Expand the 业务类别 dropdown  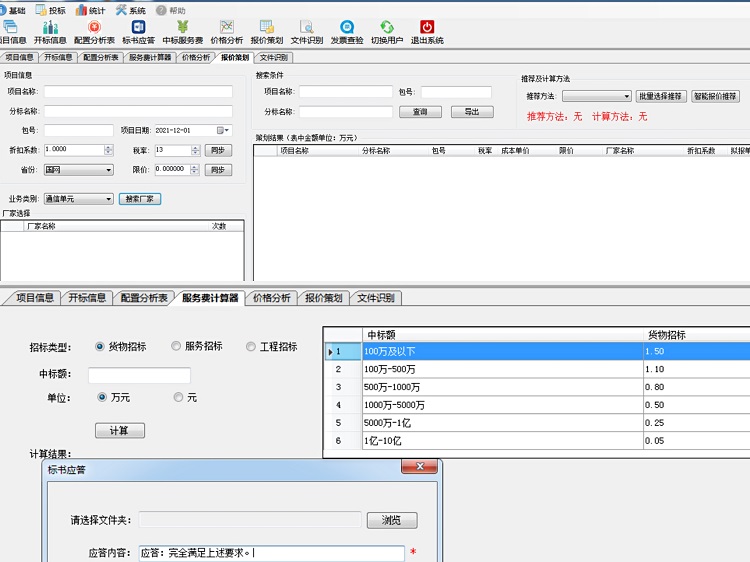click(109, 199)
